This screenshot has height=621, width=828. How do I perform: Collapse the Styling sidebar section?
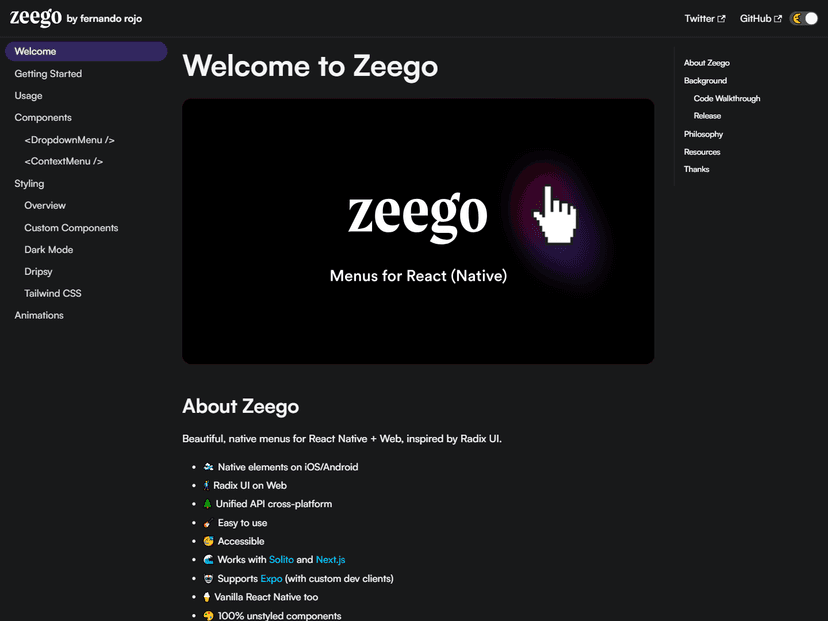point(29,184)
